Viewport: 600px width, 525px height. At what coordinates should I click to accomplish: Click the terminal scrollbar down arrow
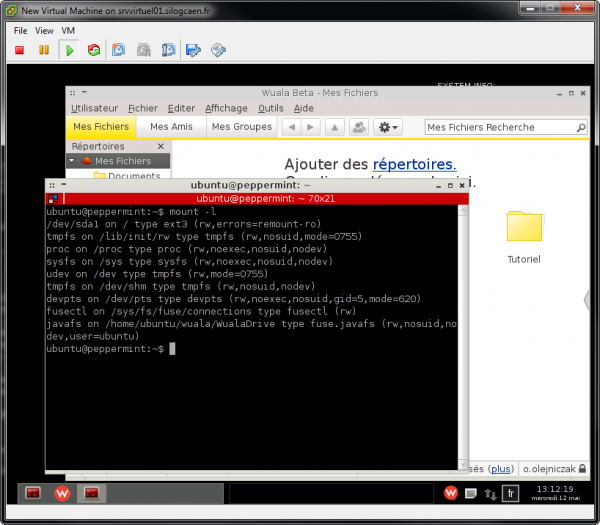(x=463, y=464)
